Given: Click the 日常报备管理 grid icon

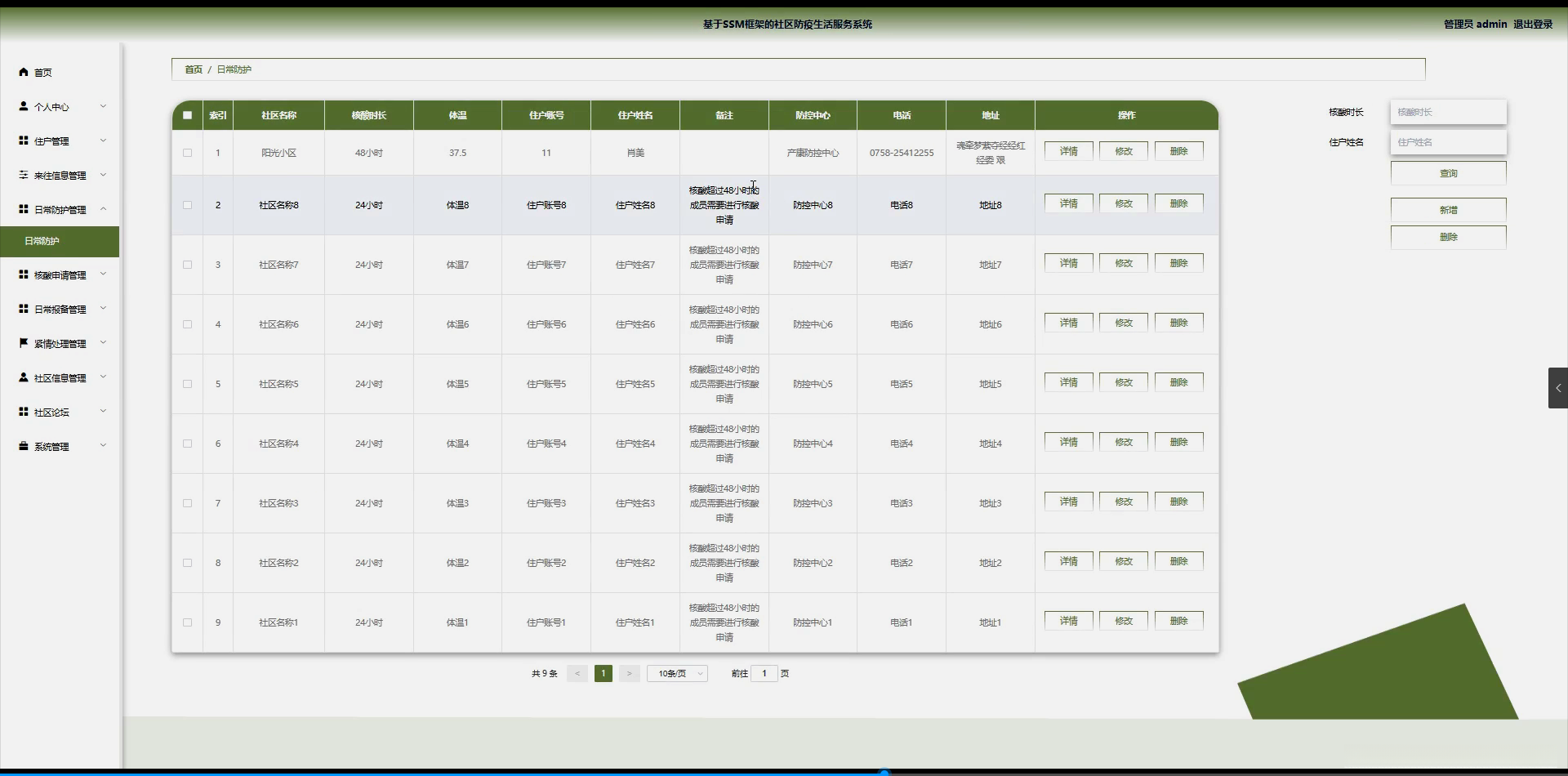Looking at the screenshot, I should (x=24, y=309).
